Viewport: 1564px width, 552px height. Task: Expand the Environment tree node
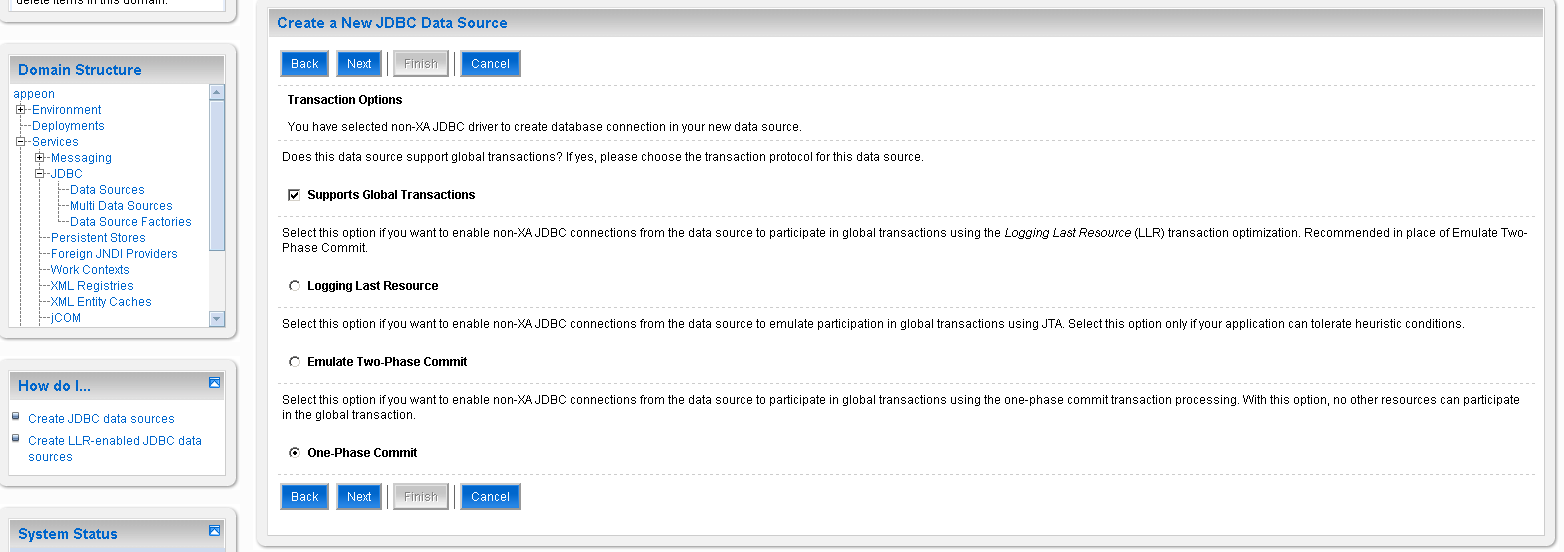20,110
